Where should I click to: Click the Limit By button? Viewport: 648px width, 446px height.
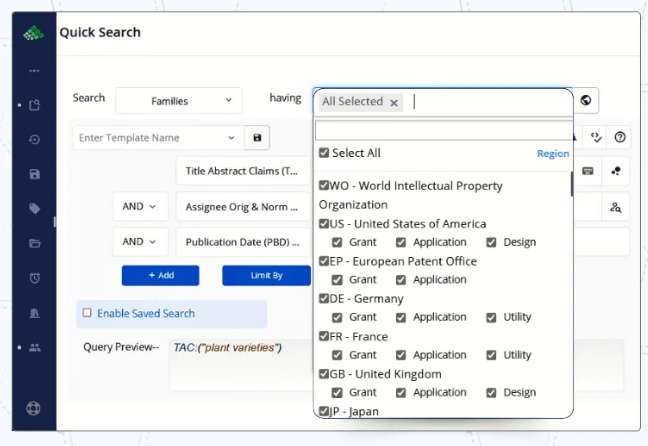pos(266,275)
